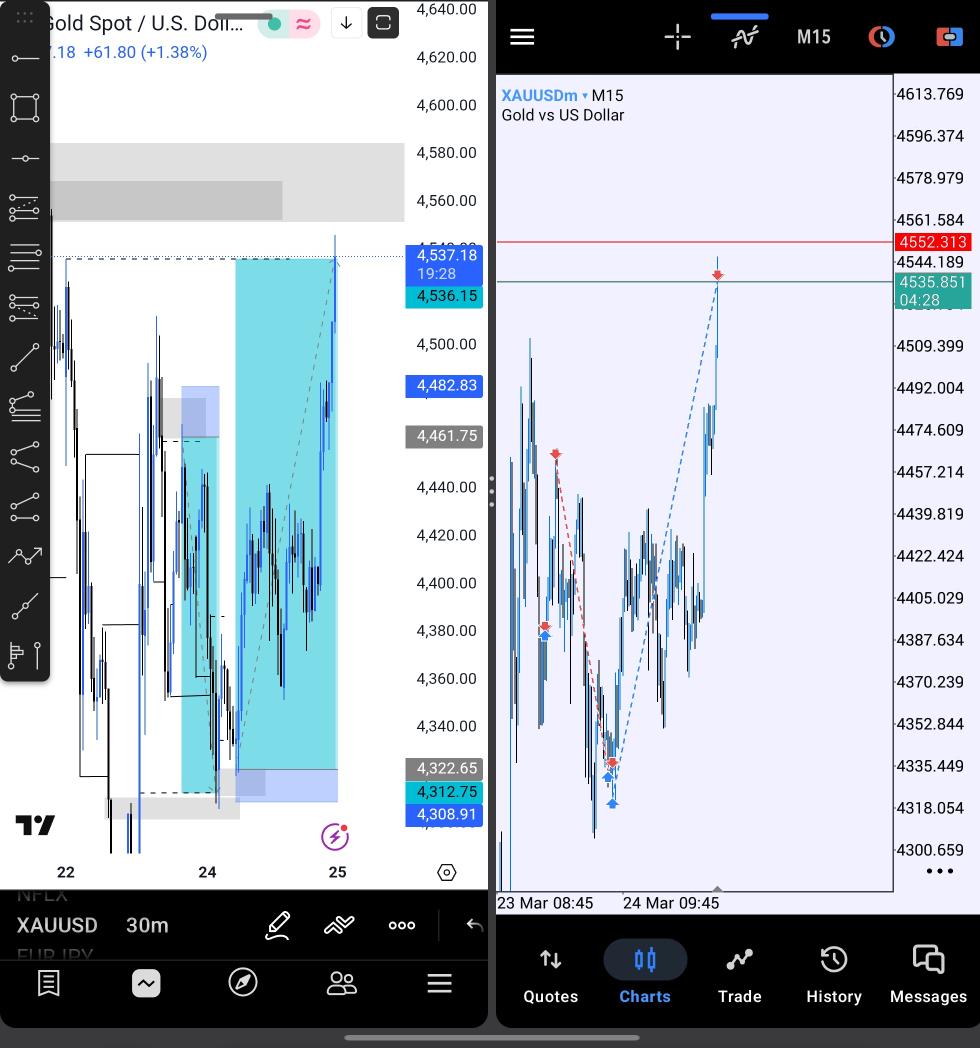Open the three-circles more options menu
Screen dimensions: 980x1048
tap(402, 925)
